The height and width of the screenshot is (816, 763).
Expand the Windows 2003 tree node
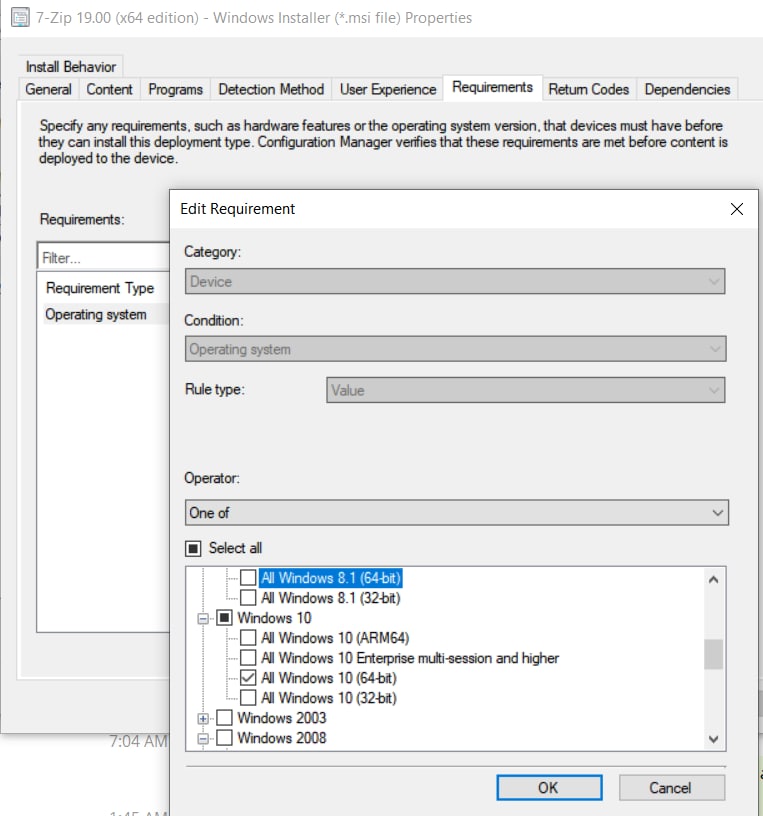point(203,719)
